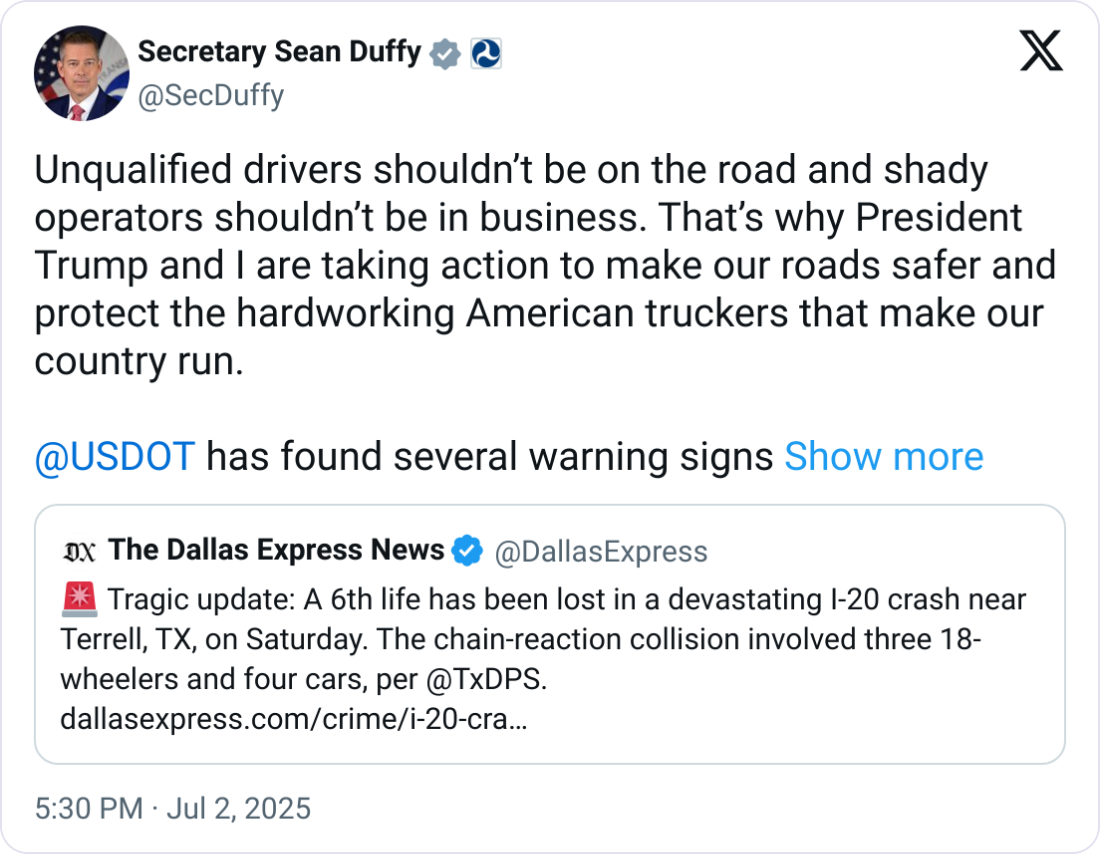
Task: Click the red siren emoji in quoted post
Action: coord(78,600)
